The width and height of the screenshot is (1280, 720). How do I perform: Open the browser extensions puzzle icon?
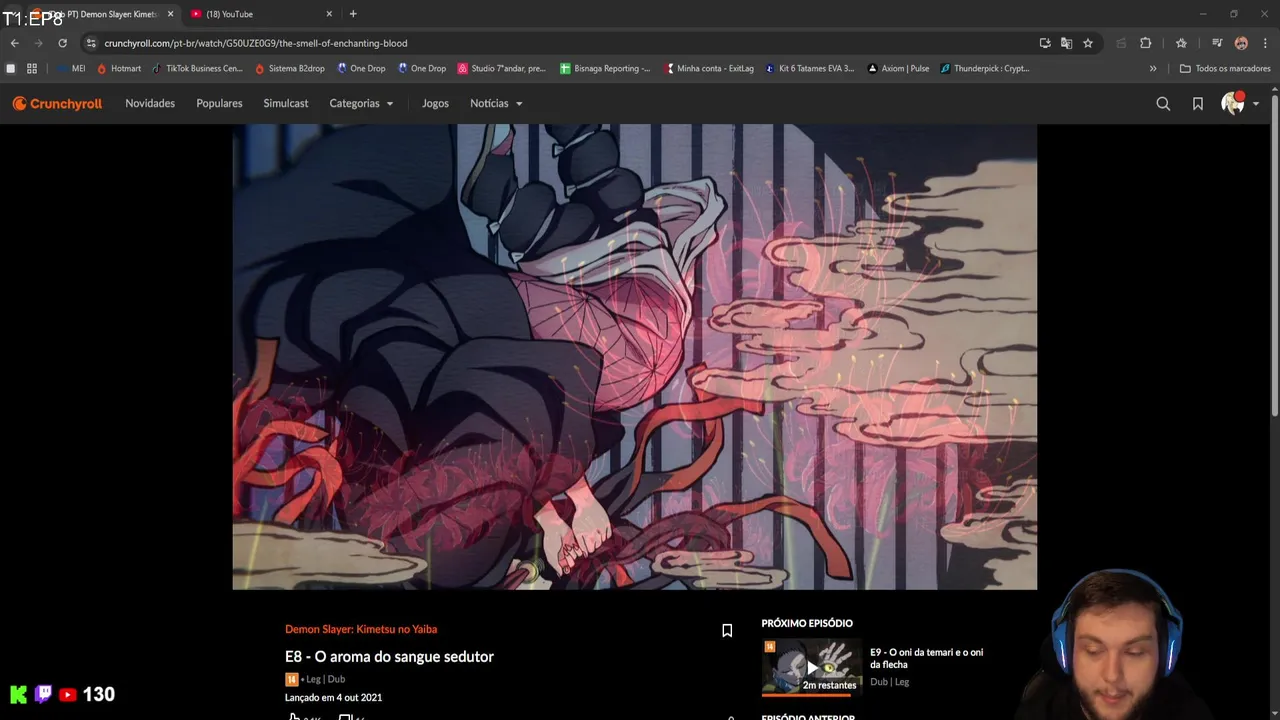pos(1146,43)
